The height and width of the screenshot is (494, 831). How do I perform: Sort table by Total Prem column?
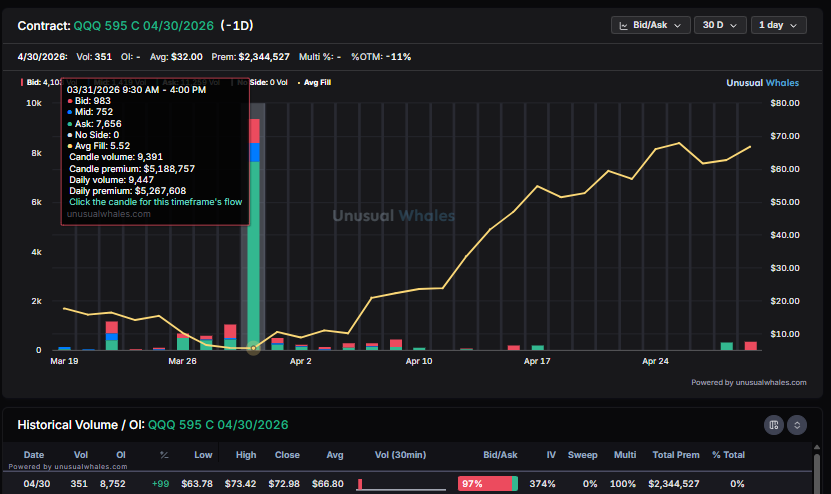tap(676, 455)
